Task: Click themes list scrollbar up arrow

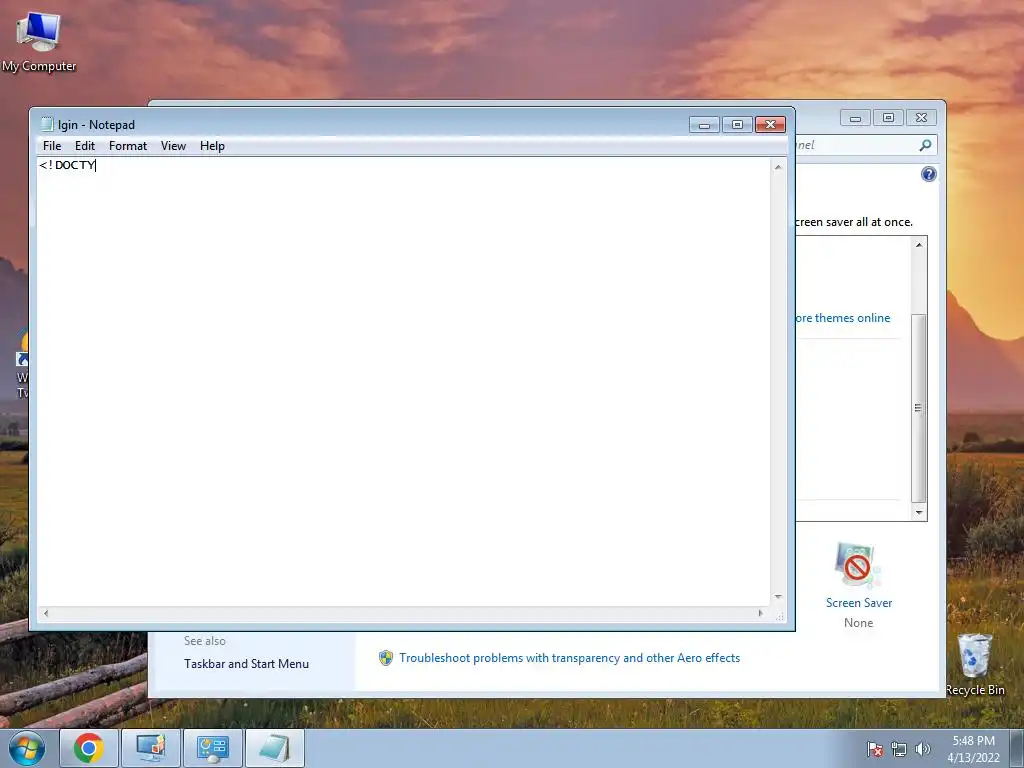Action: [919, 245]
